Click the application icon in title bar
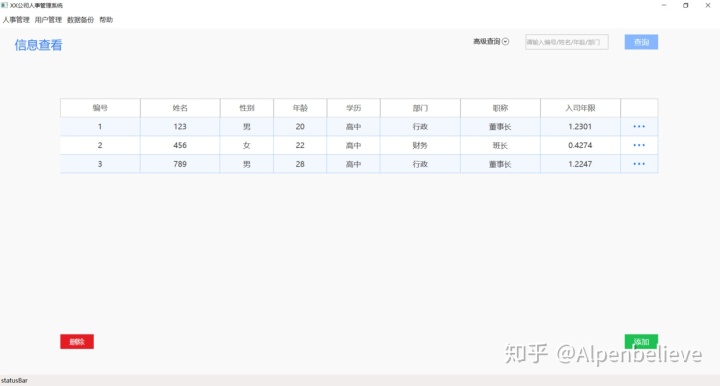 [5, 5]
